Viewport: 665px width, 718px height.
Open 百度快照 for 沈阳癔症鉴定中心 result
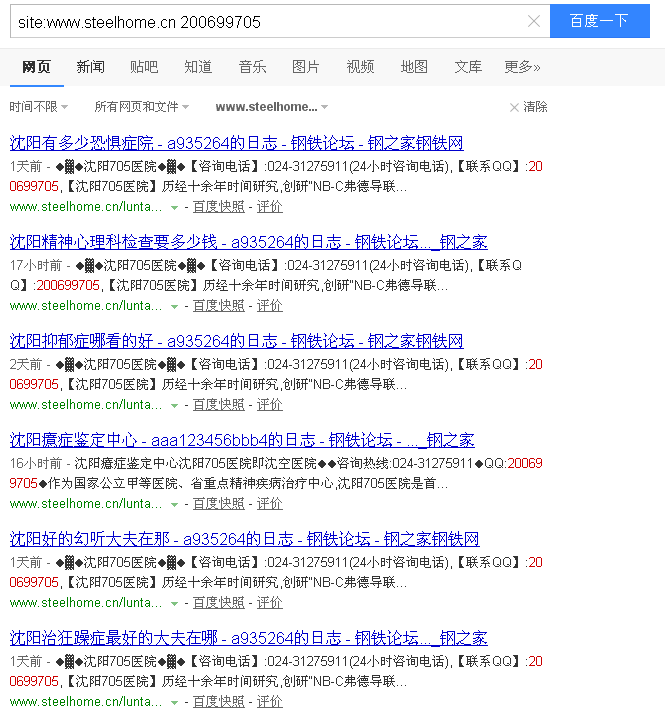point(219,504)
